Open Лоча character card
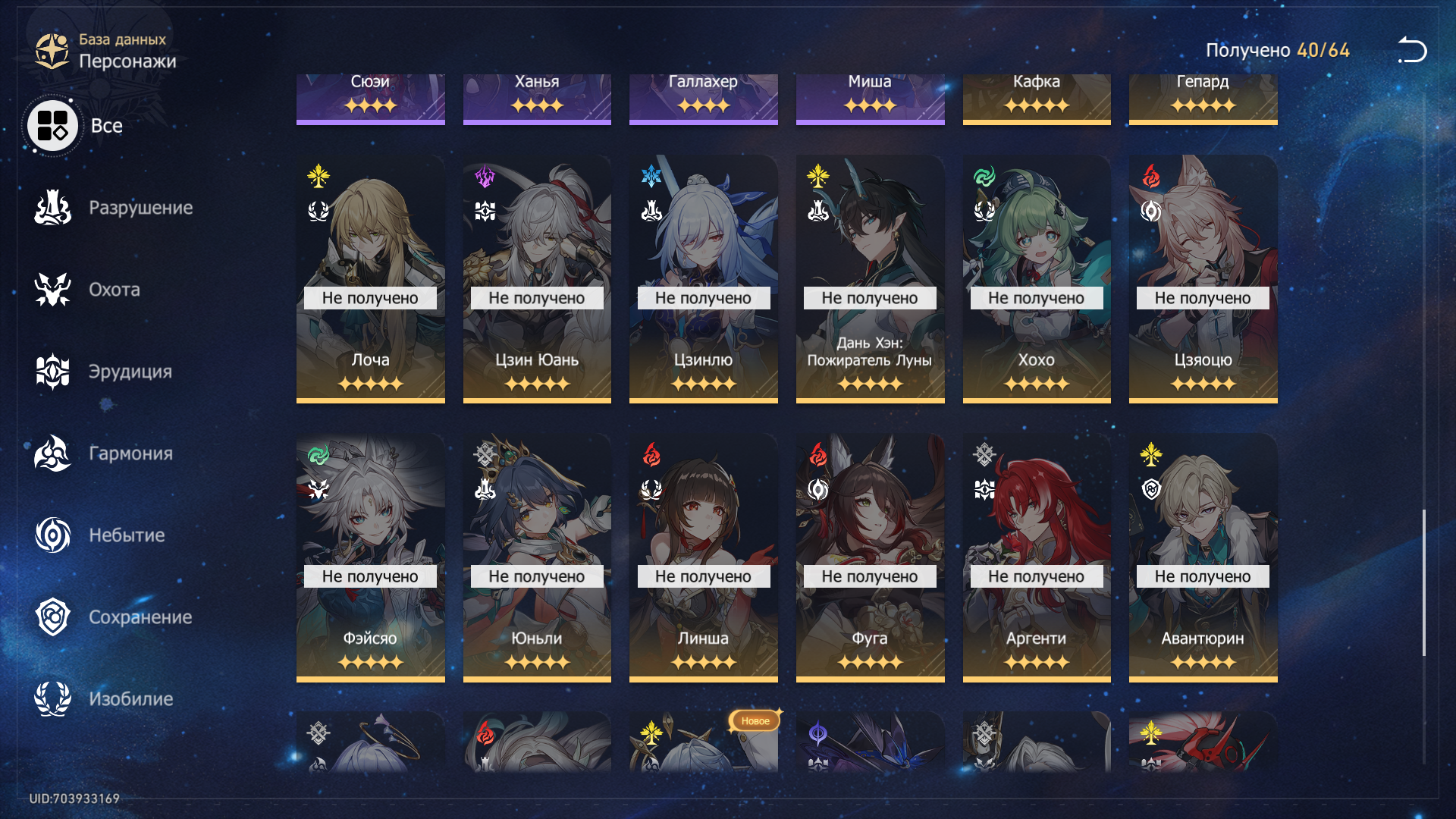The width and height of the screenshot is (1456, 819). (x=370, y=279)
